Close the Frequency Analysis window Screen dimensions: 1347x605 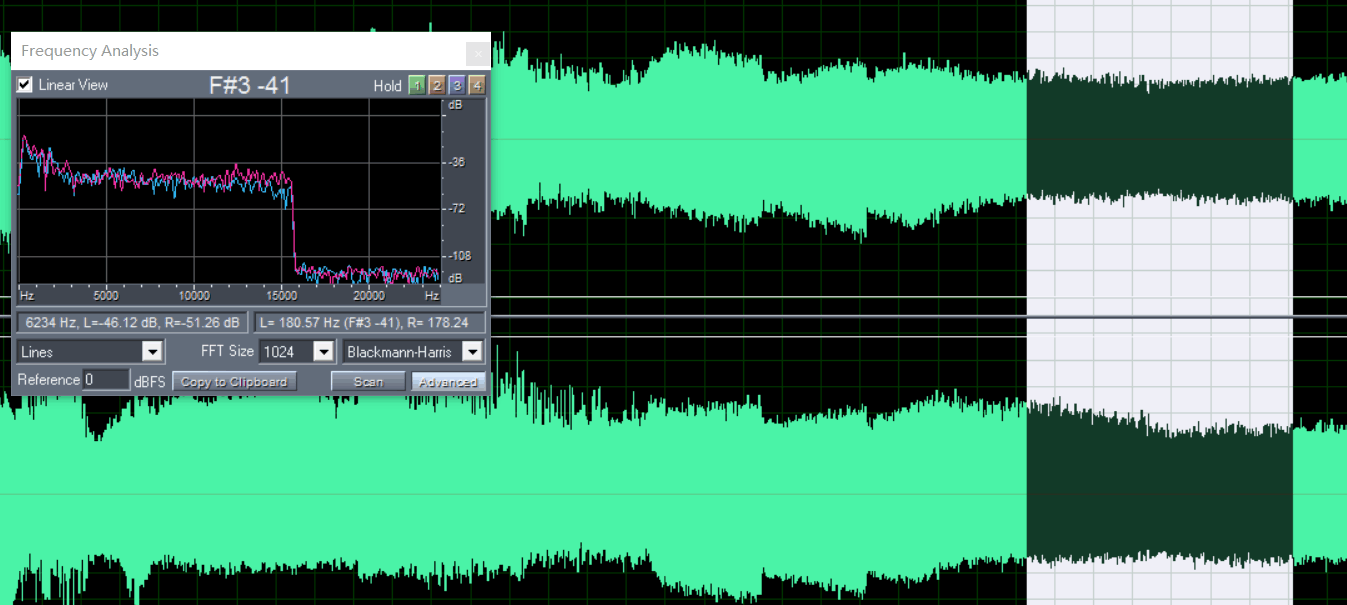(x=478, y=52)
